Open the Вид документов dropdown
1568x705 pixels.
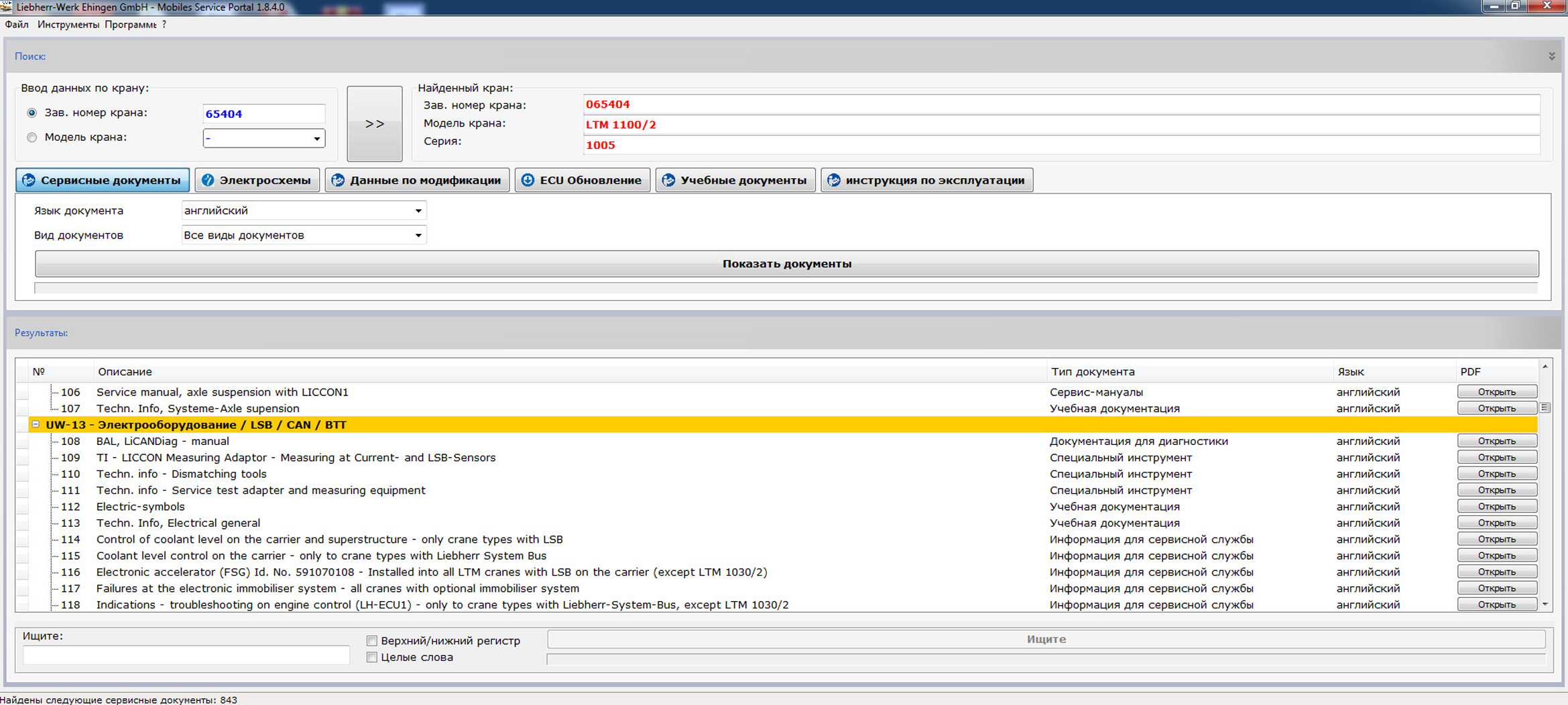pos(418,235)
